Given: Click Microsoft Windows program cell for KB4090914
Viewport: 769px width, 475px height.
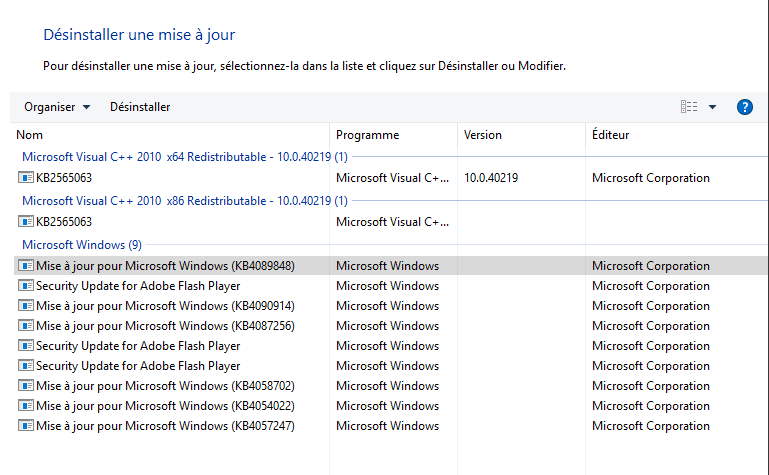Looking at the screenshot, I should pos(387,306).
